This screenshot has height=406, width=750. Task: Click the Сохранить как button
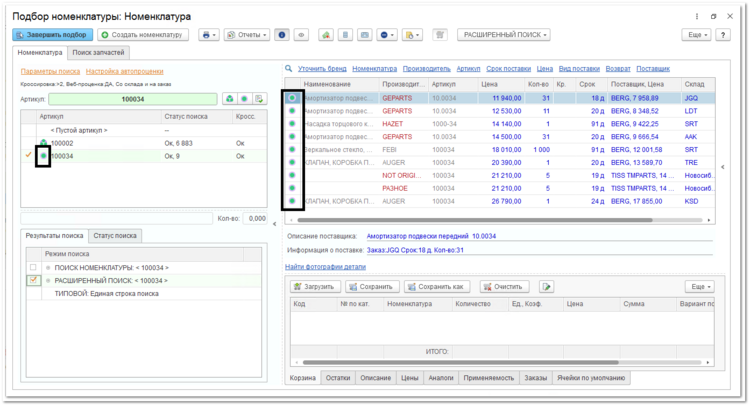tap(437, 286)
